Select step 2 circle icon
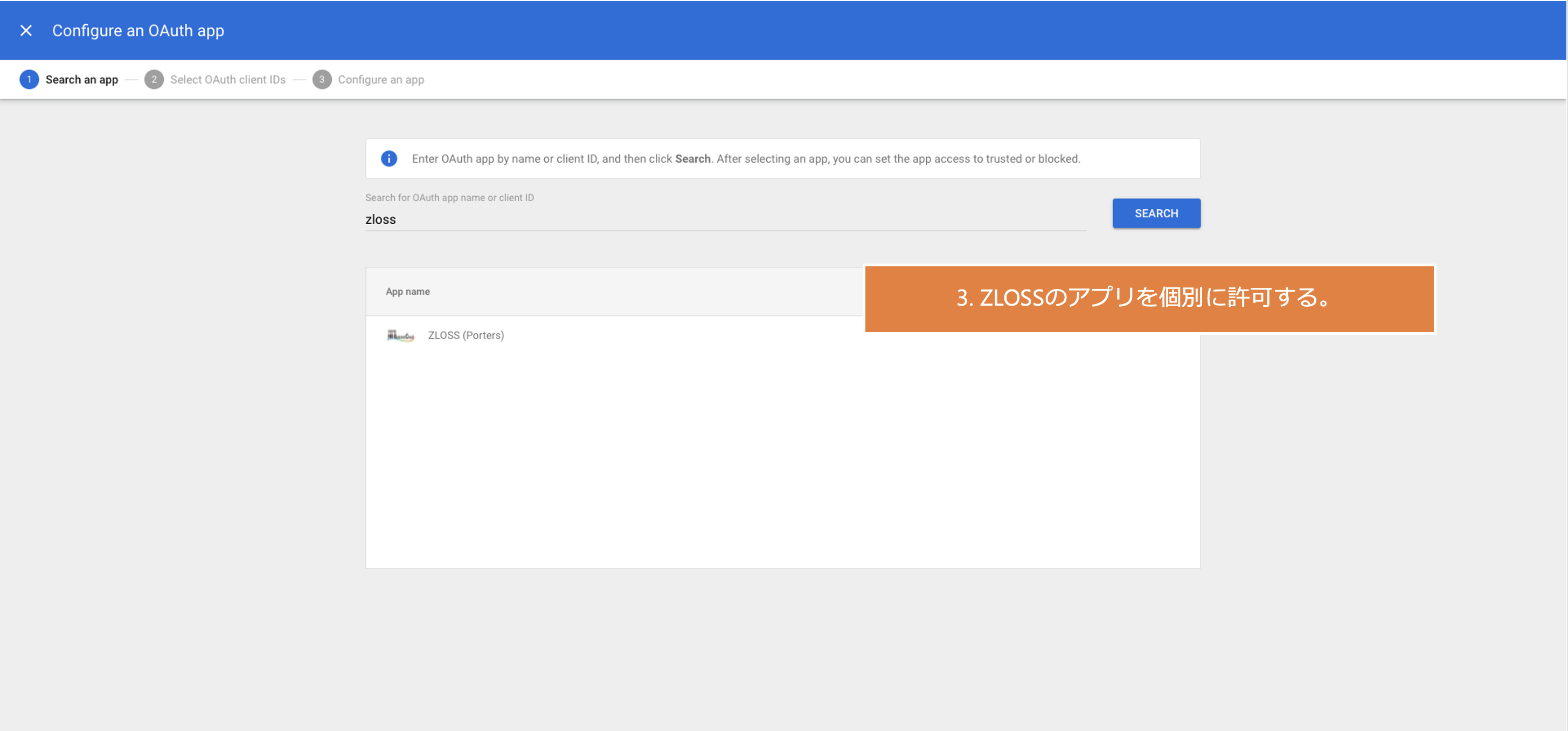Viewport: 1568px width, 731px height. click(154, 80)
